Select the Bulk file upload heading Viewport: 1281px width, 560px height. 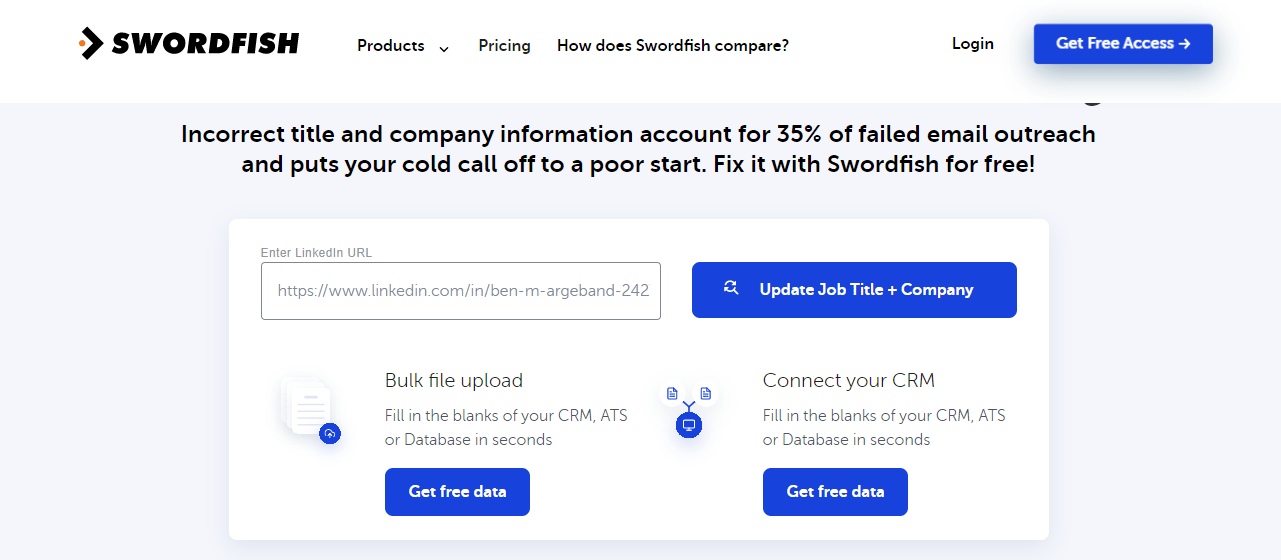pos(454,381)
